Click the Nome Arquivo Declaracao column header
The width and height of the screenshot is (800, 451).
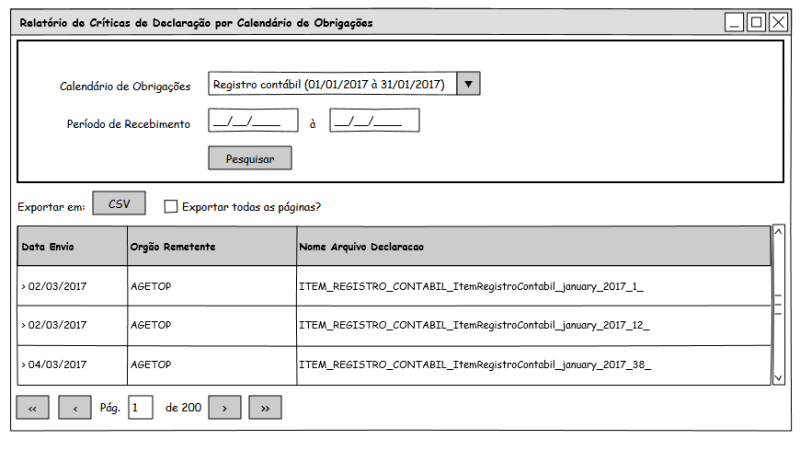pos(533,246)
